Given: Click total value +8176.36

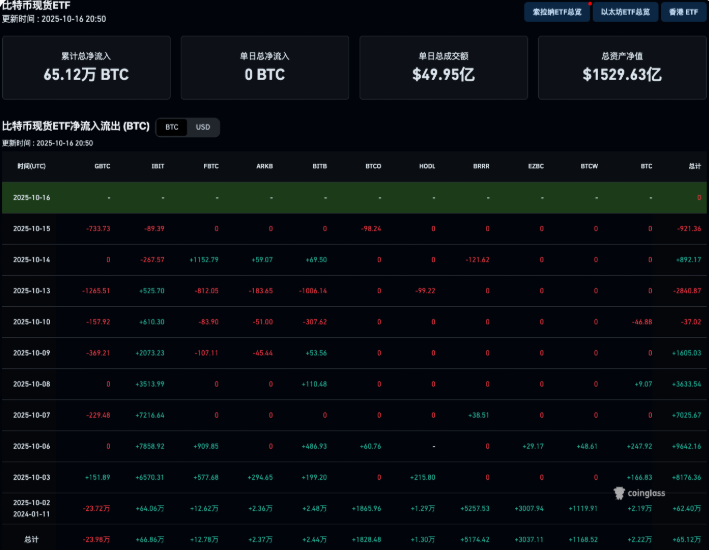Looking at the screenshot, I should pyautogui.click(x=687, y=478).
